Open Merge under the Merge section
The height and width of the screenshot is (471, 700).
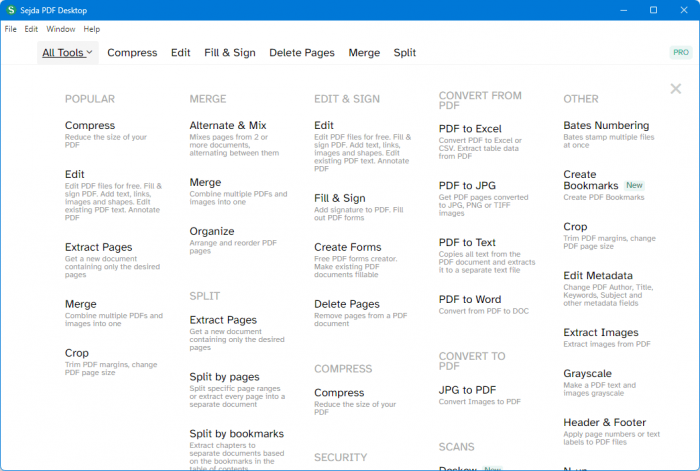click(205, 182)
